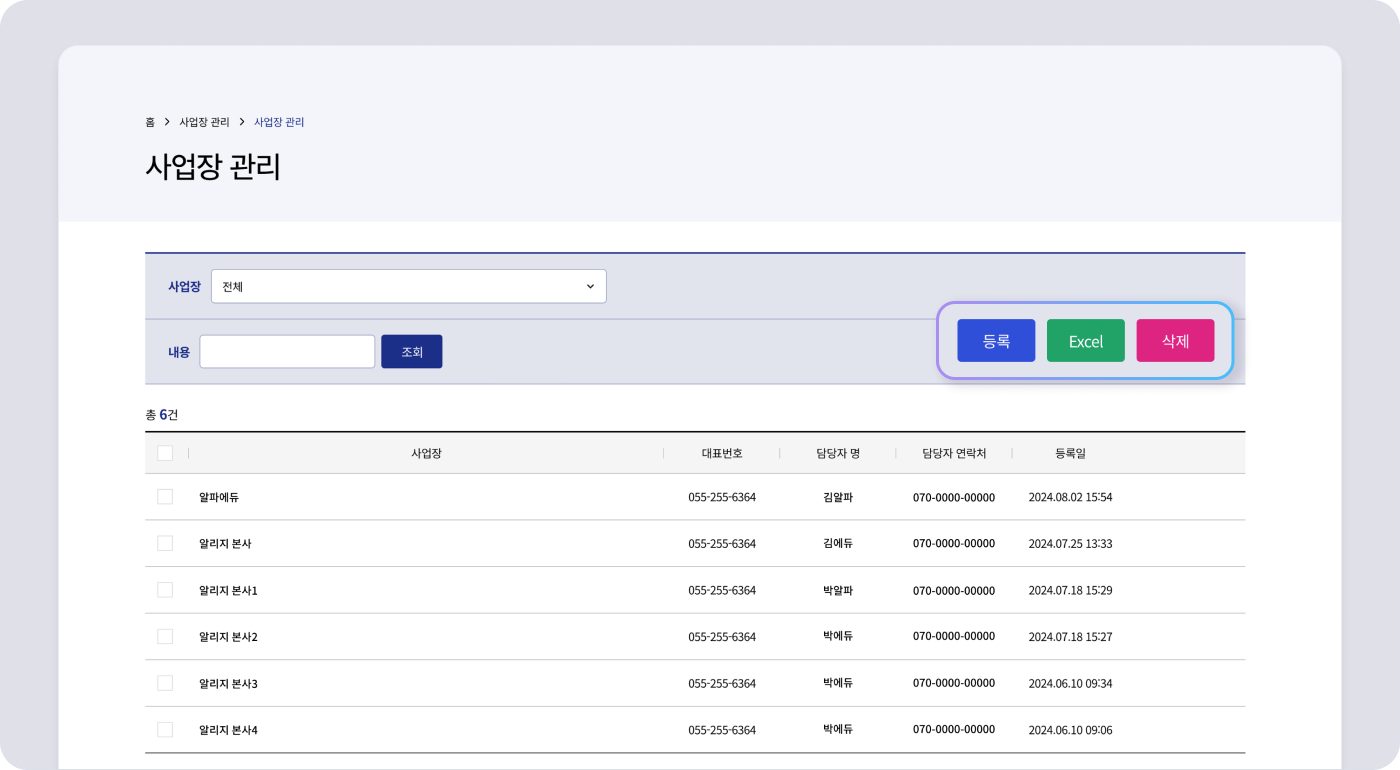
Task: Click the blue 등록 button
Action: click(995, 341)
